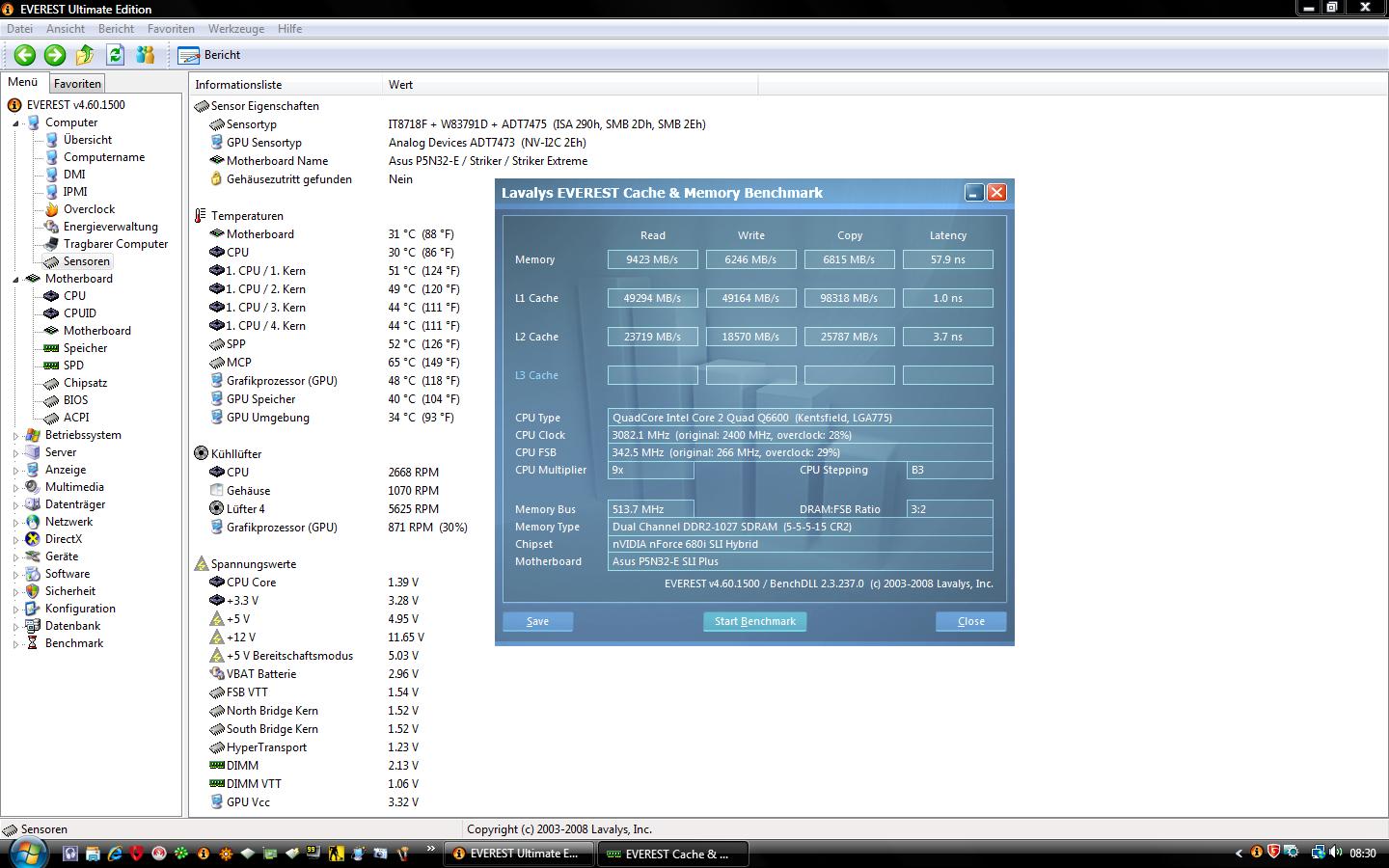Click Start Benchmark button
Screen dimensions: 1389x868
pyautogui.click(x=754, y=621)
